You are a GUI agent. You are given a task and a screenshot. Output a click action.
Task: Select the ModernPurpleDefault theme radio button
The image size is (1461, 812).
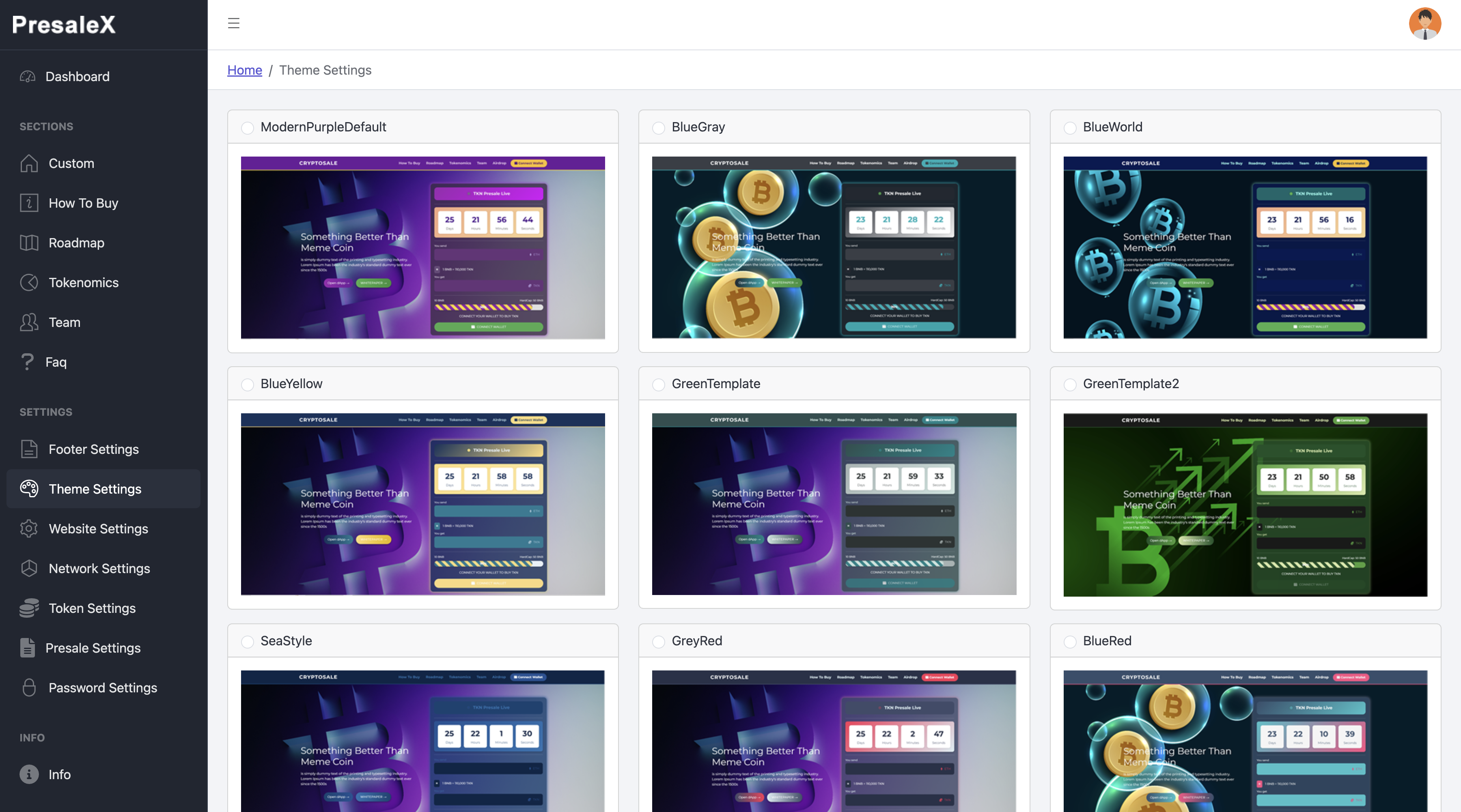pyautogui.click(x=247, y=127)
